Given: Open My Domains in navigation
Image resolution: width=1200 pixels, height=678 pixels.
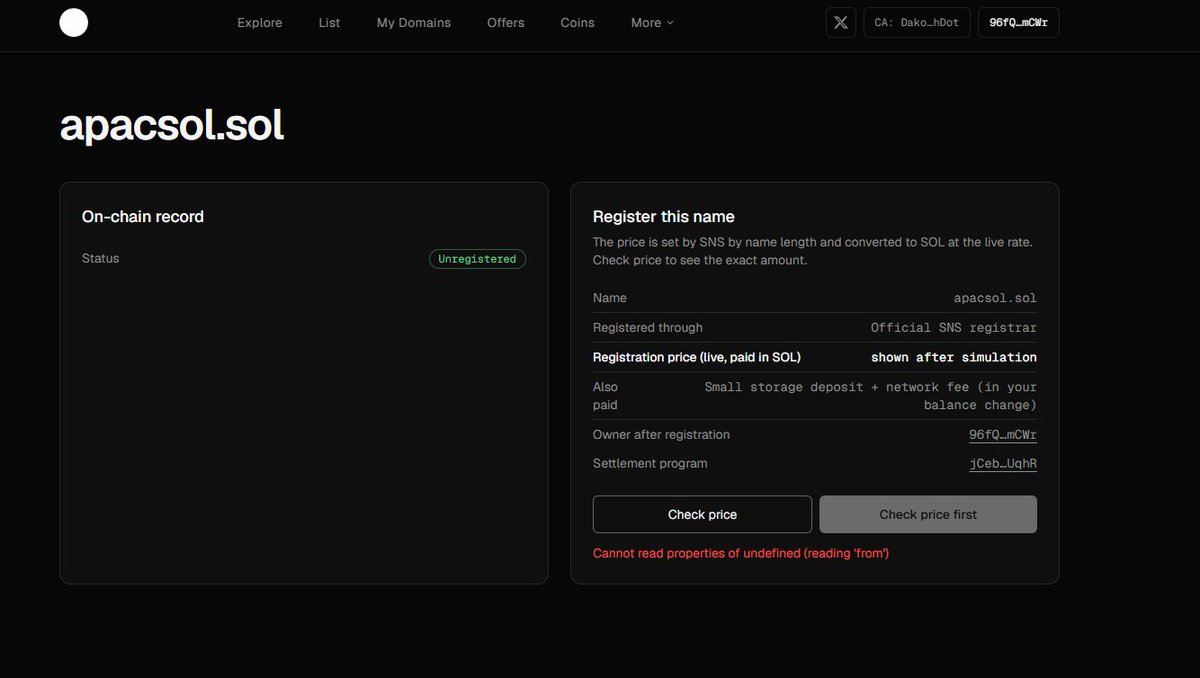Looking at the screenshot, I should coord(414,22).
